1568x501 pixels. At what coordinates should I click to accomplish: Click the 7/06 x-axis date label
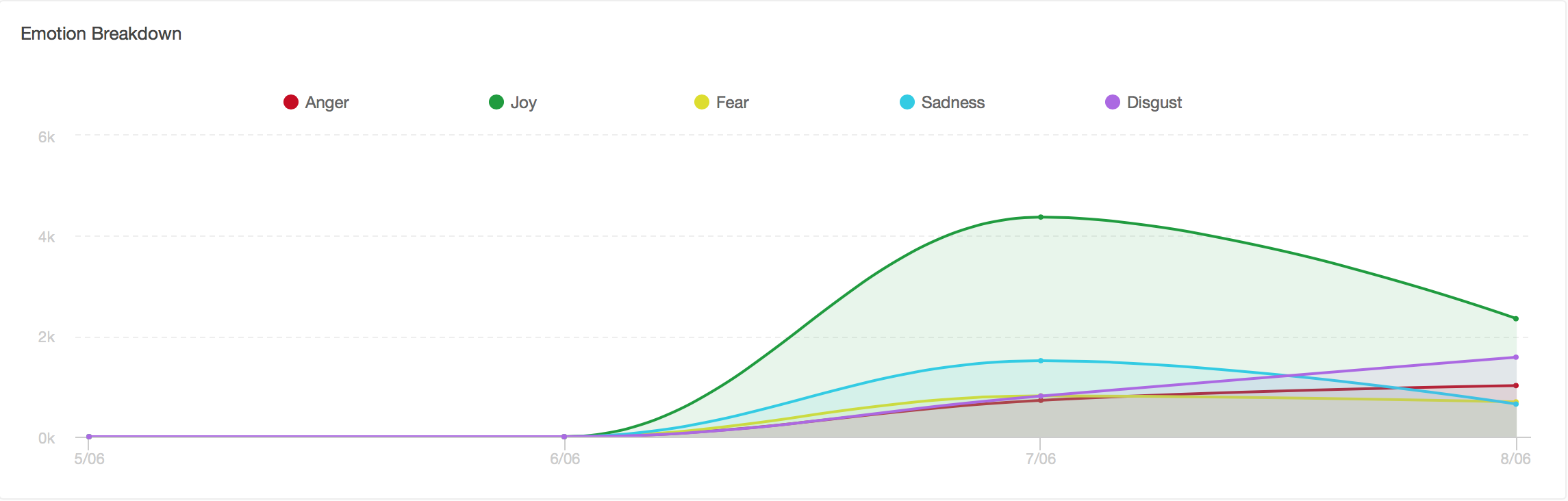coord(1041,459)
